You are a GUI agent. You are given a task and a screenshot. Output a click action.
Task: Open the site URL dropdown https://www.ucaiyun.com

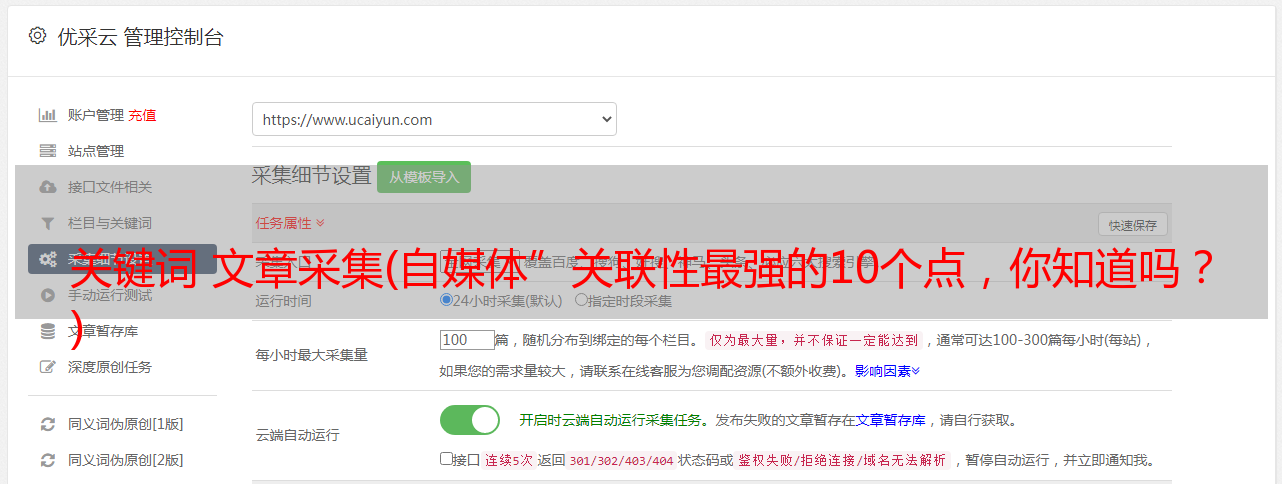[434, 119]
